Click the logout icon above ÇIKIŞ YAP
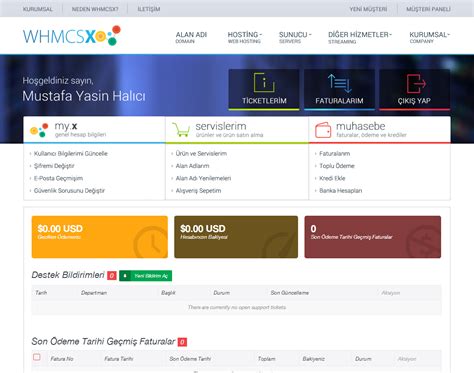 click(x=416, y=84)
